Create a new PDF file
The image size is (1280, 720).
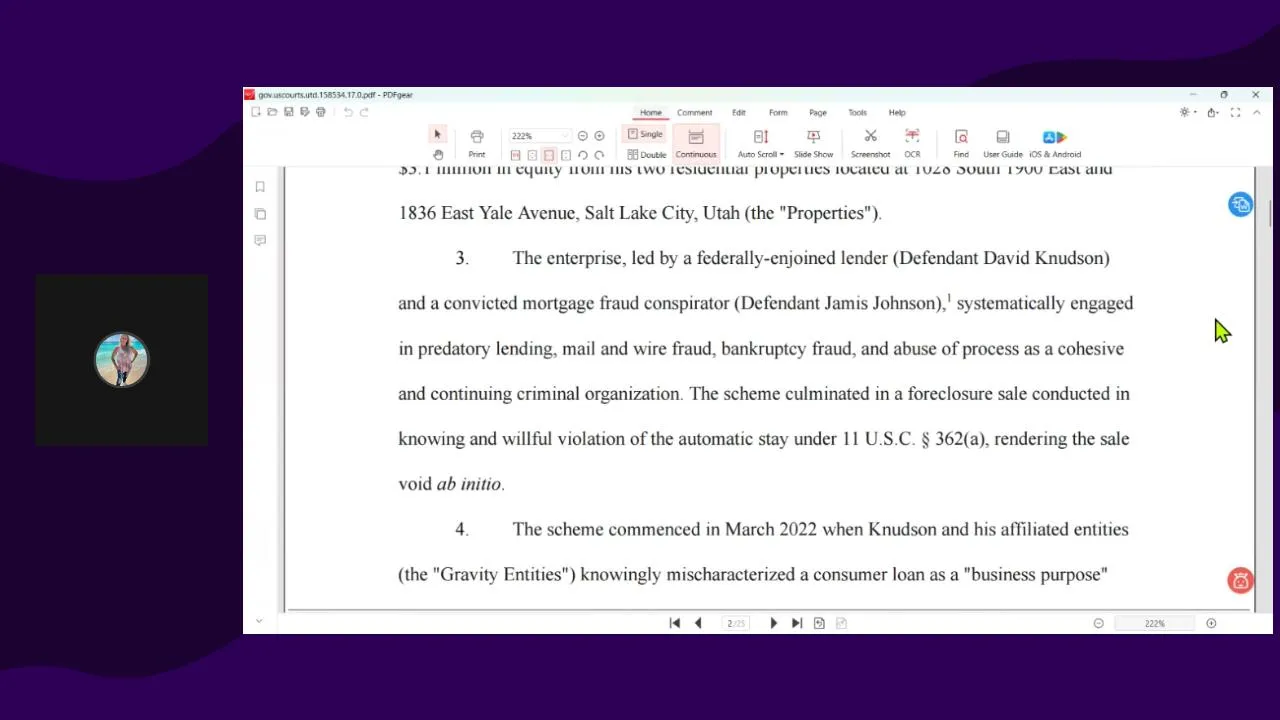click(x=256, y=112)
